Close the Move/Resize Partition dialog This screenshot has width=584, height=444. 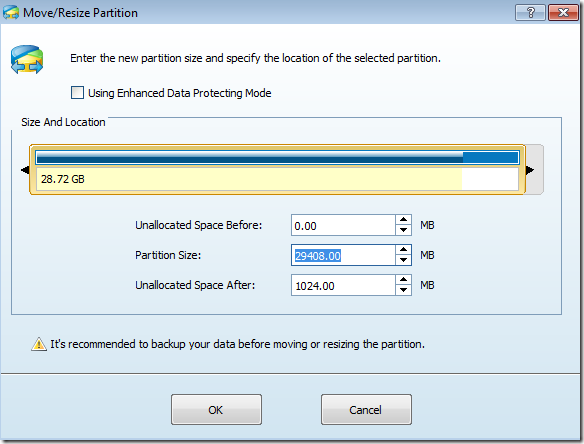point(563,13)
